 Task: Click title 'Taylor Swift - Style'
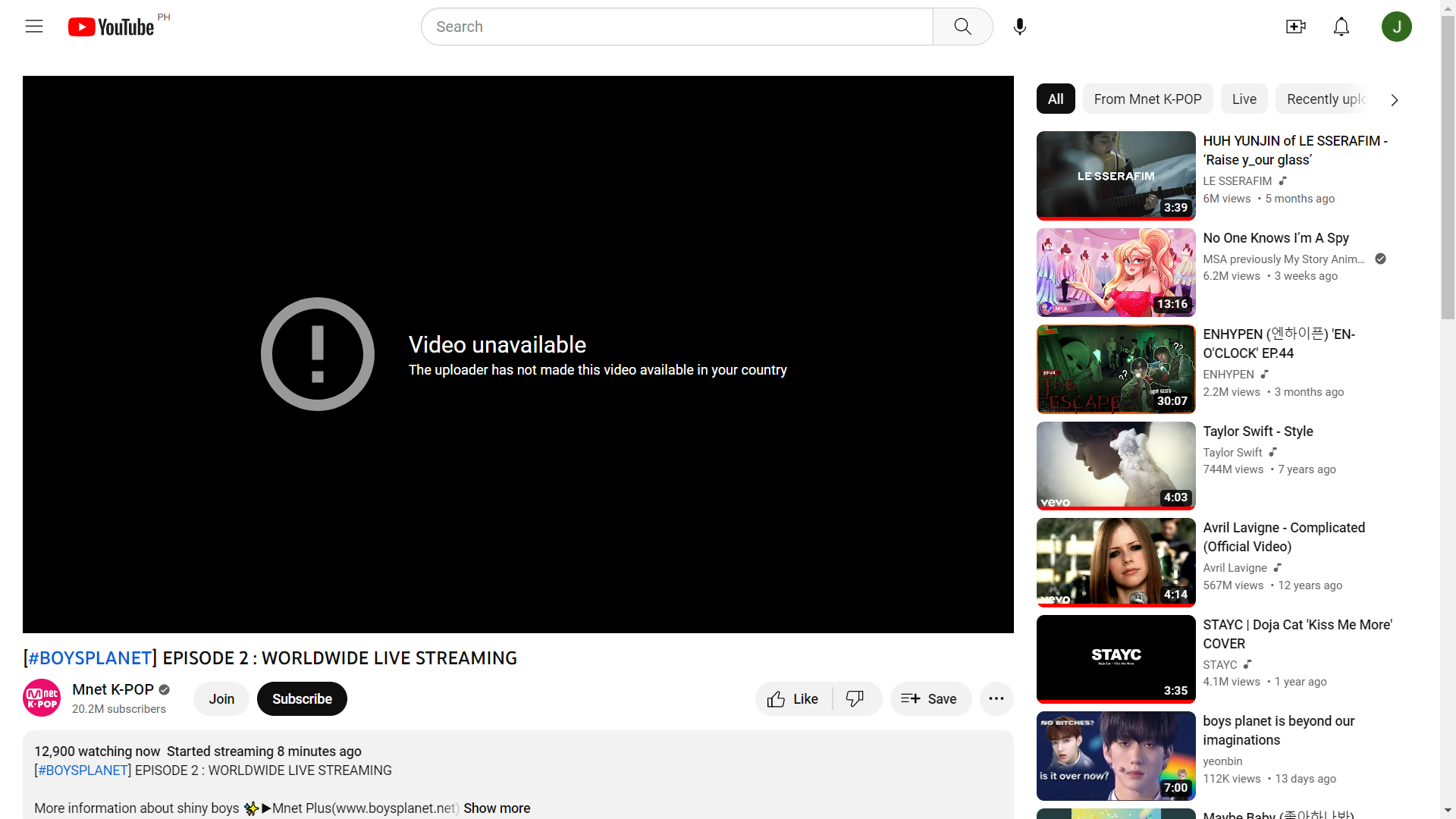click(x=1257, y=431)
